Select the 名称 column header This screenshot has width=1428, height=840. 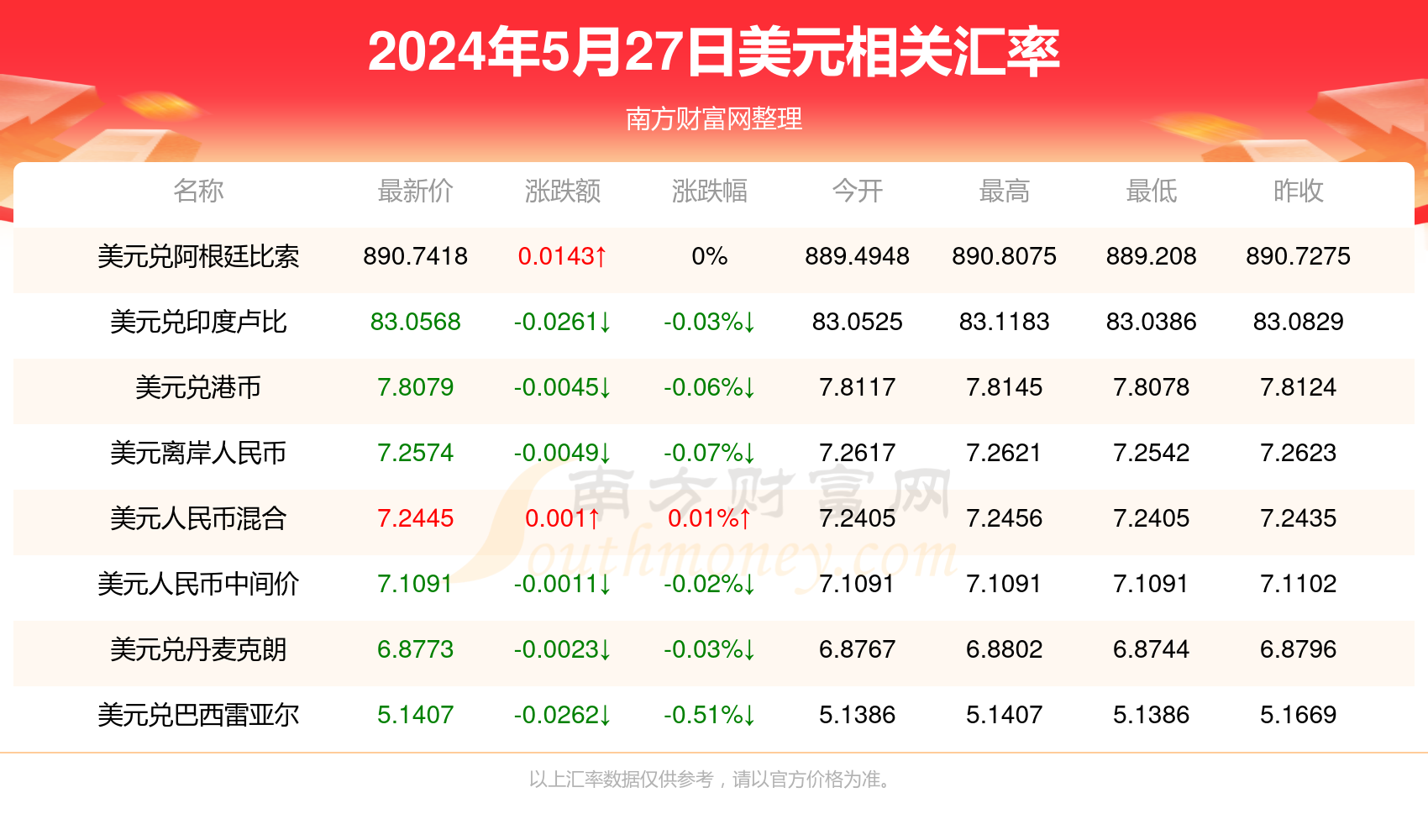pos(198,191)
